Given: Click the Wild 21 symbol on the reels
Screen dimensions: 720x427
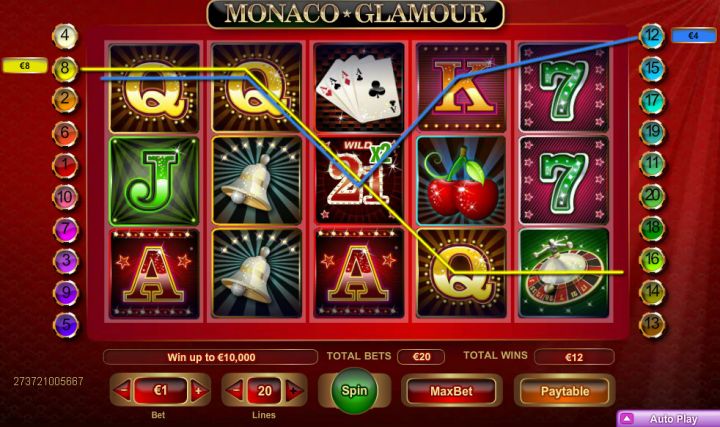Looking at the screenshot, I should tap(359, 180).
